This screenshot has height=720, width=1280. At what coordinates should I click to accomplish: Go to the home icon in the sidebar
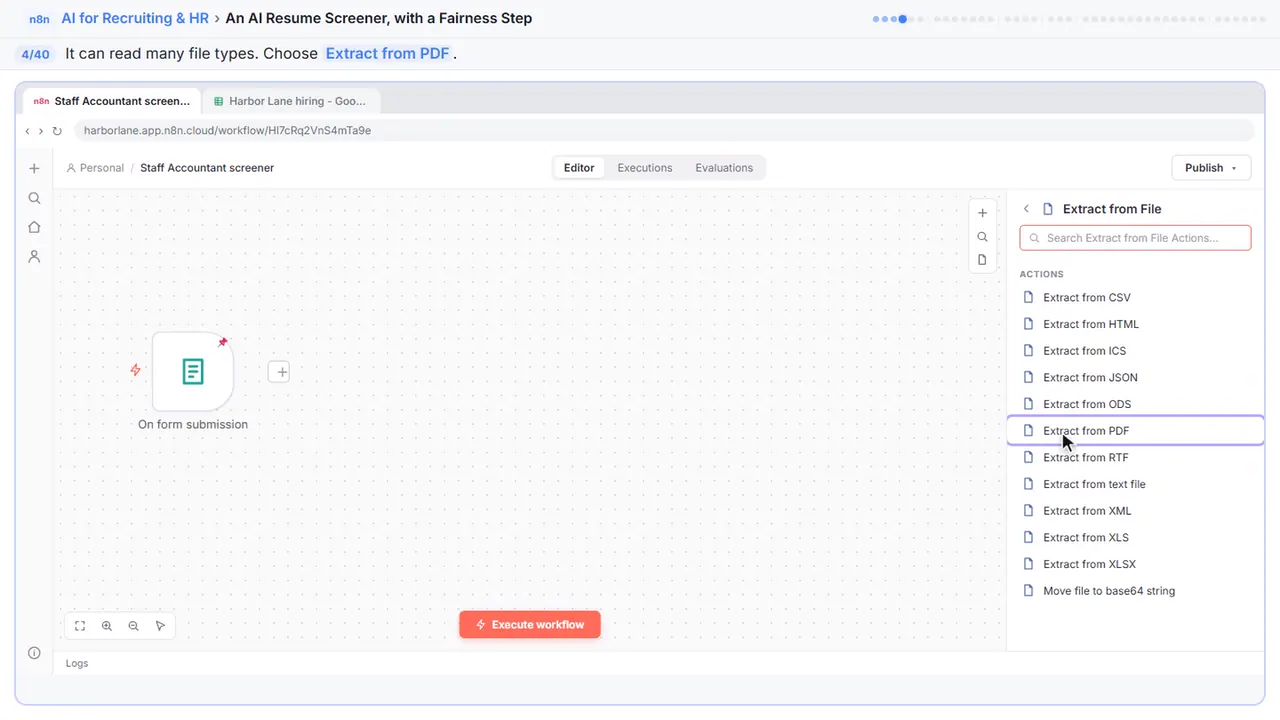pyautogui.click(x=34, y=227)
